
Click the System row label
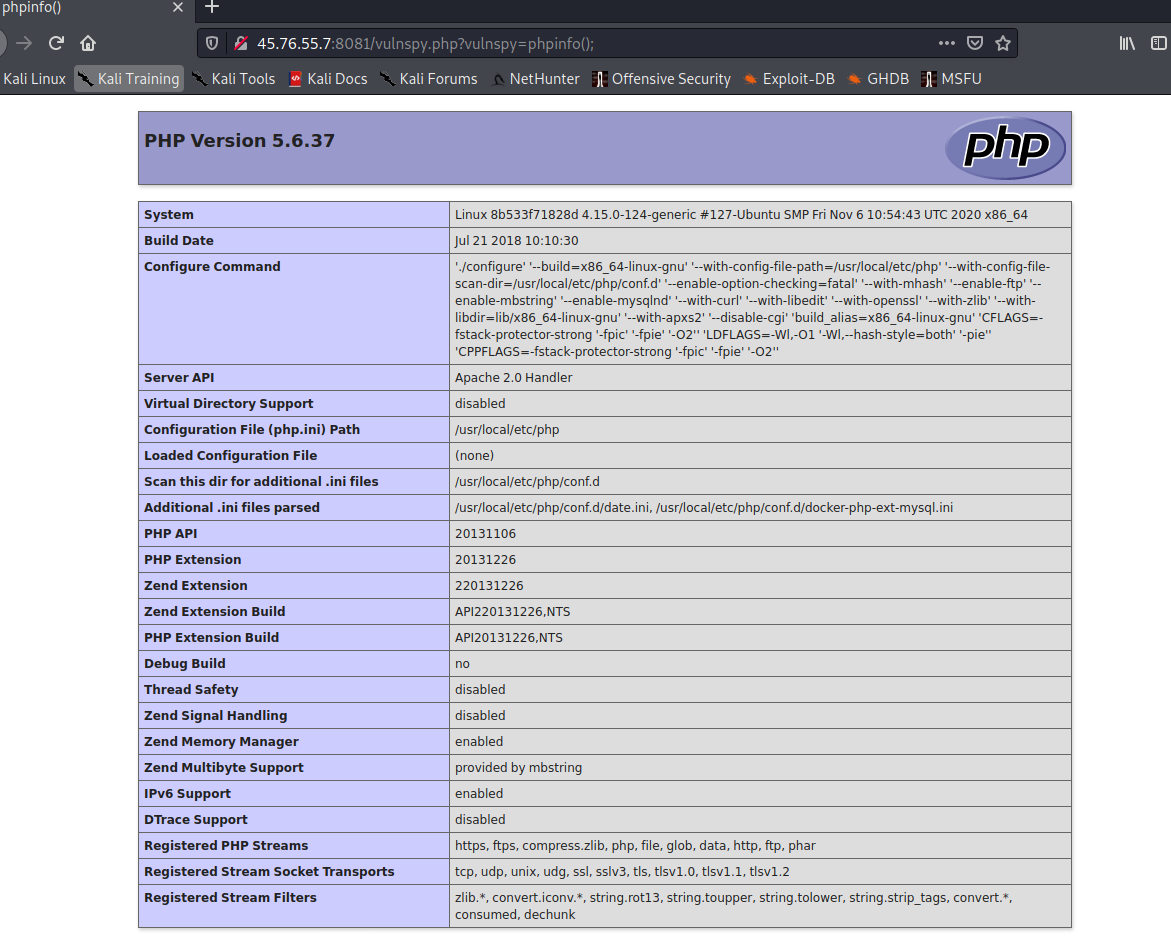[169, 214]
